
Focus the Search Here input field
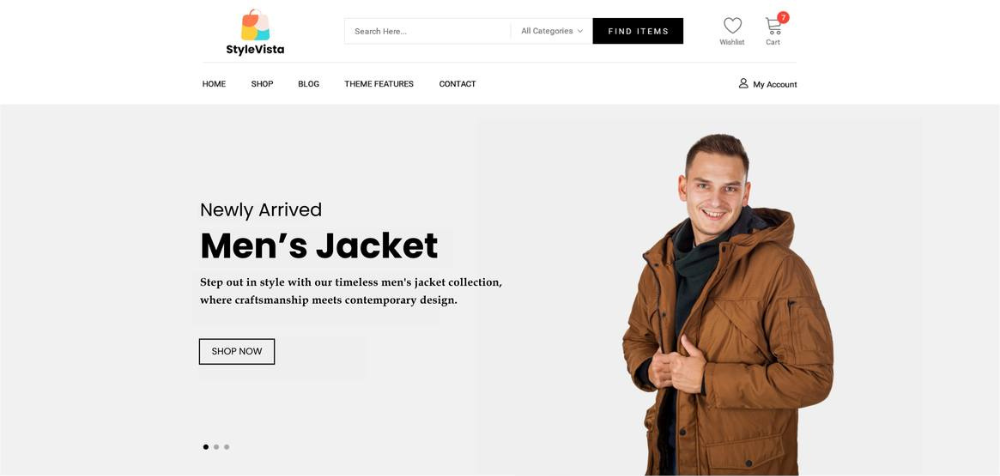427,31
